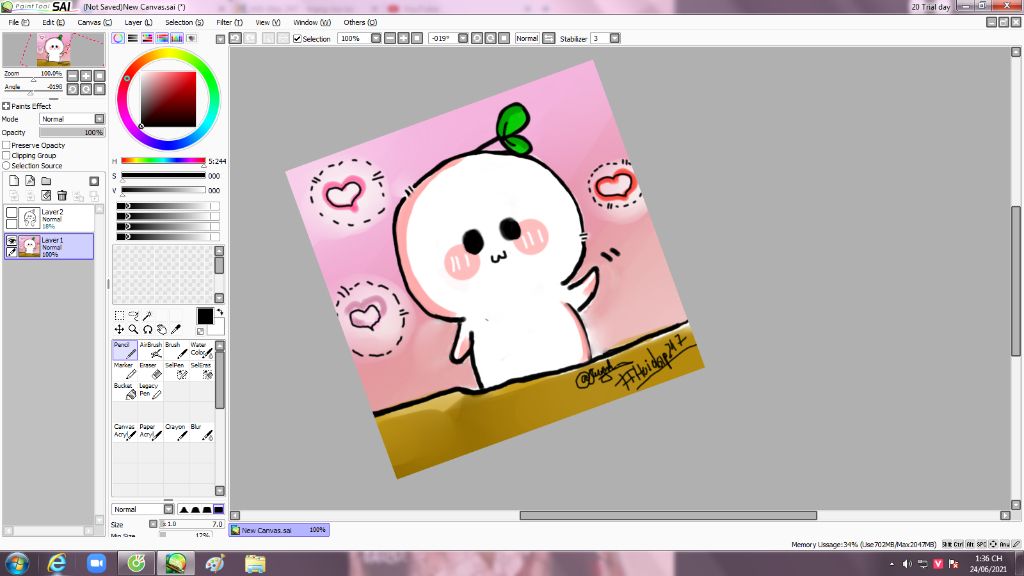Show Layer2 via its visibility box
This screenshot has height=576, width=1024.
tap(11, 212)
